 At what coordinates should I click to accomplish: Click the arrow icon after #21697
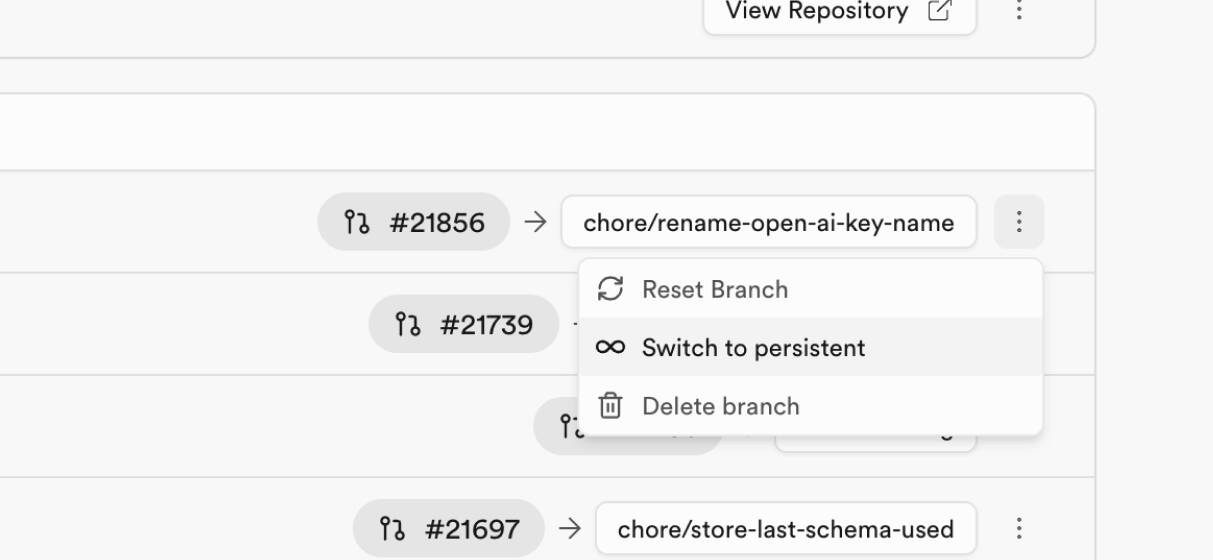click(570, 528)
